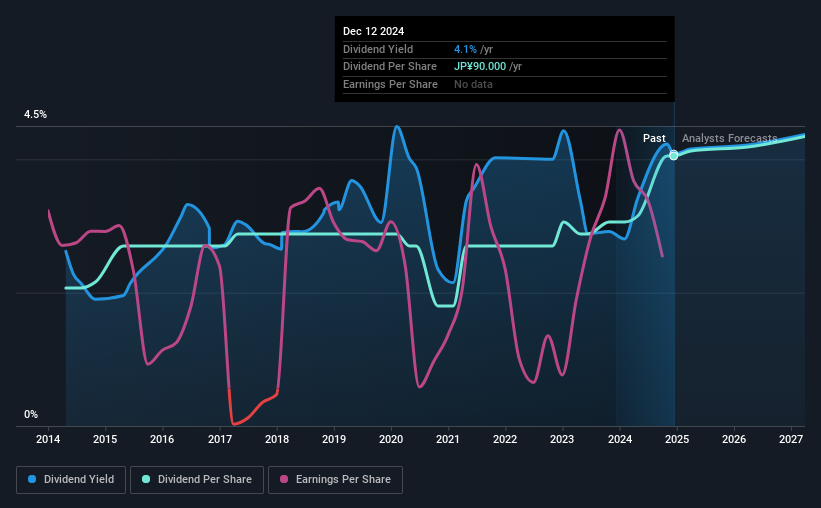This screenshot has width=821, height=508.
Task: Click the 2026 x-axis label
Action: [734, 439]
